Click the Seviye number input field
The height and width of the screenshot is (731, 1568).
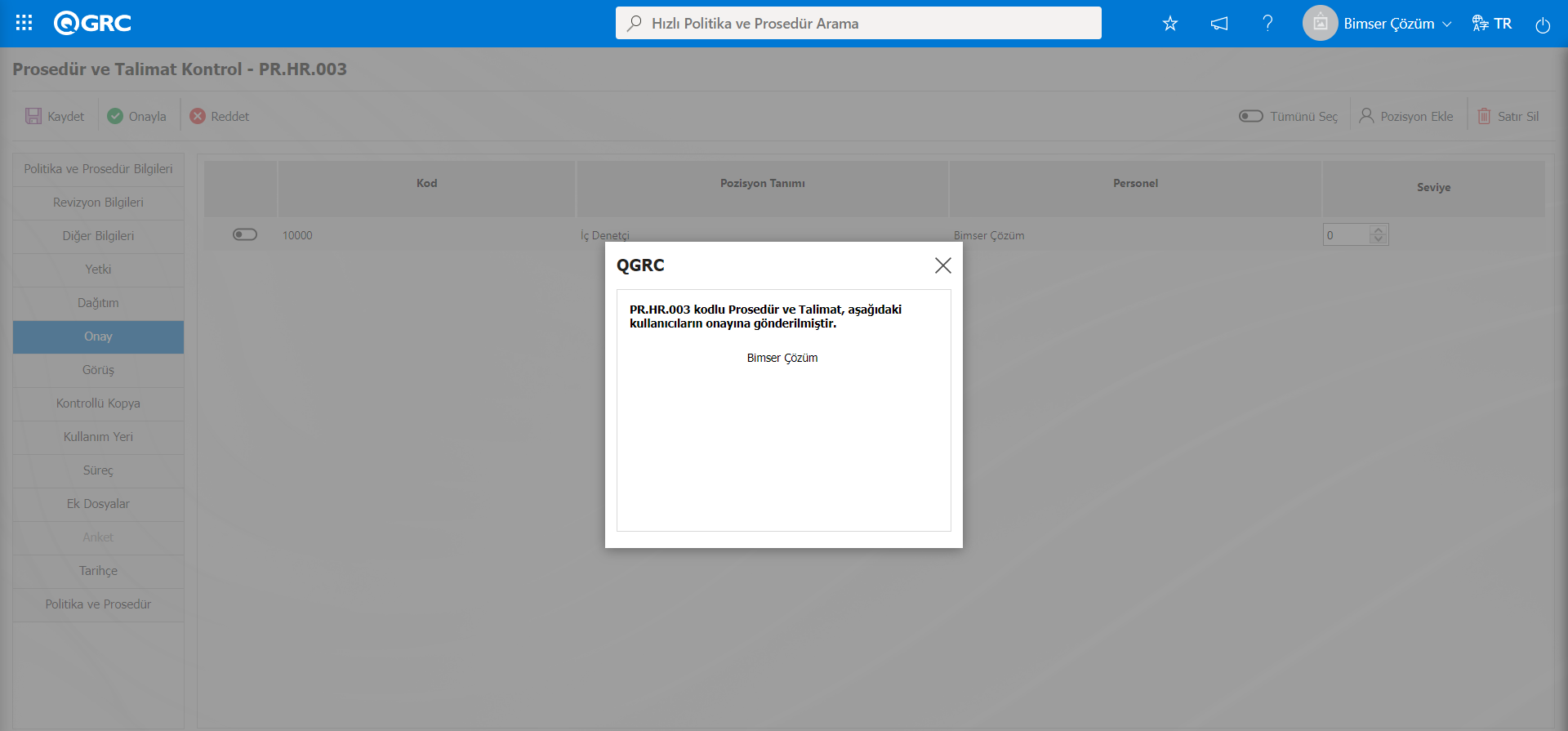pos(1347,235)
